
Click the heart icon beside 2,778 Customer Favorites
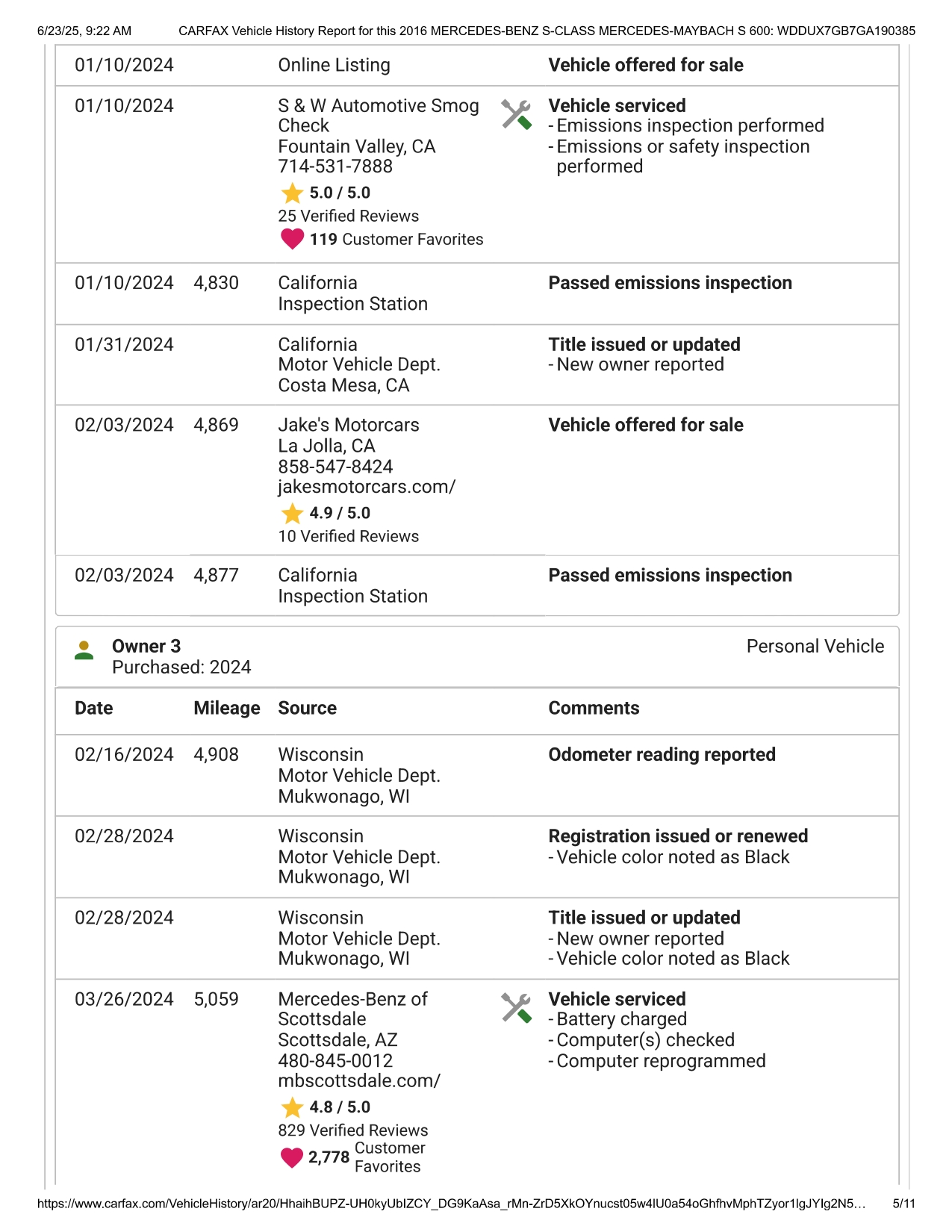click(292, 1157)
